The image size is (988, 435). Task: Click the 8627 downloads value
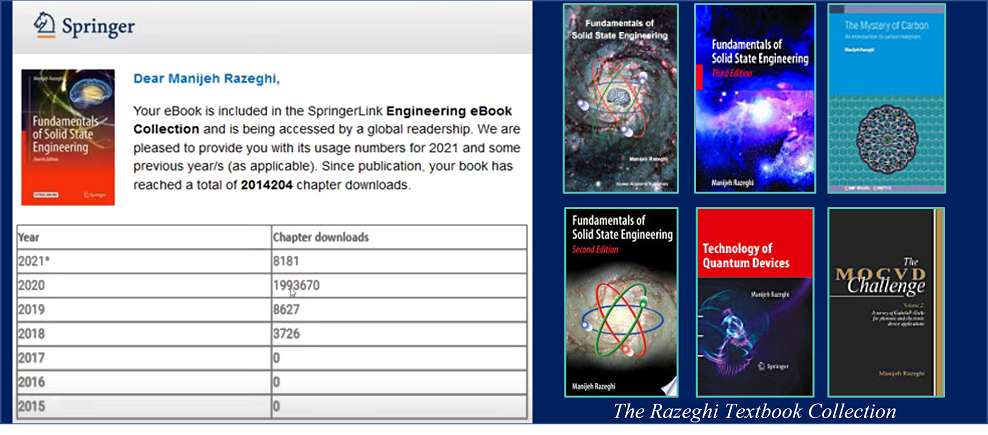point(286,310)
